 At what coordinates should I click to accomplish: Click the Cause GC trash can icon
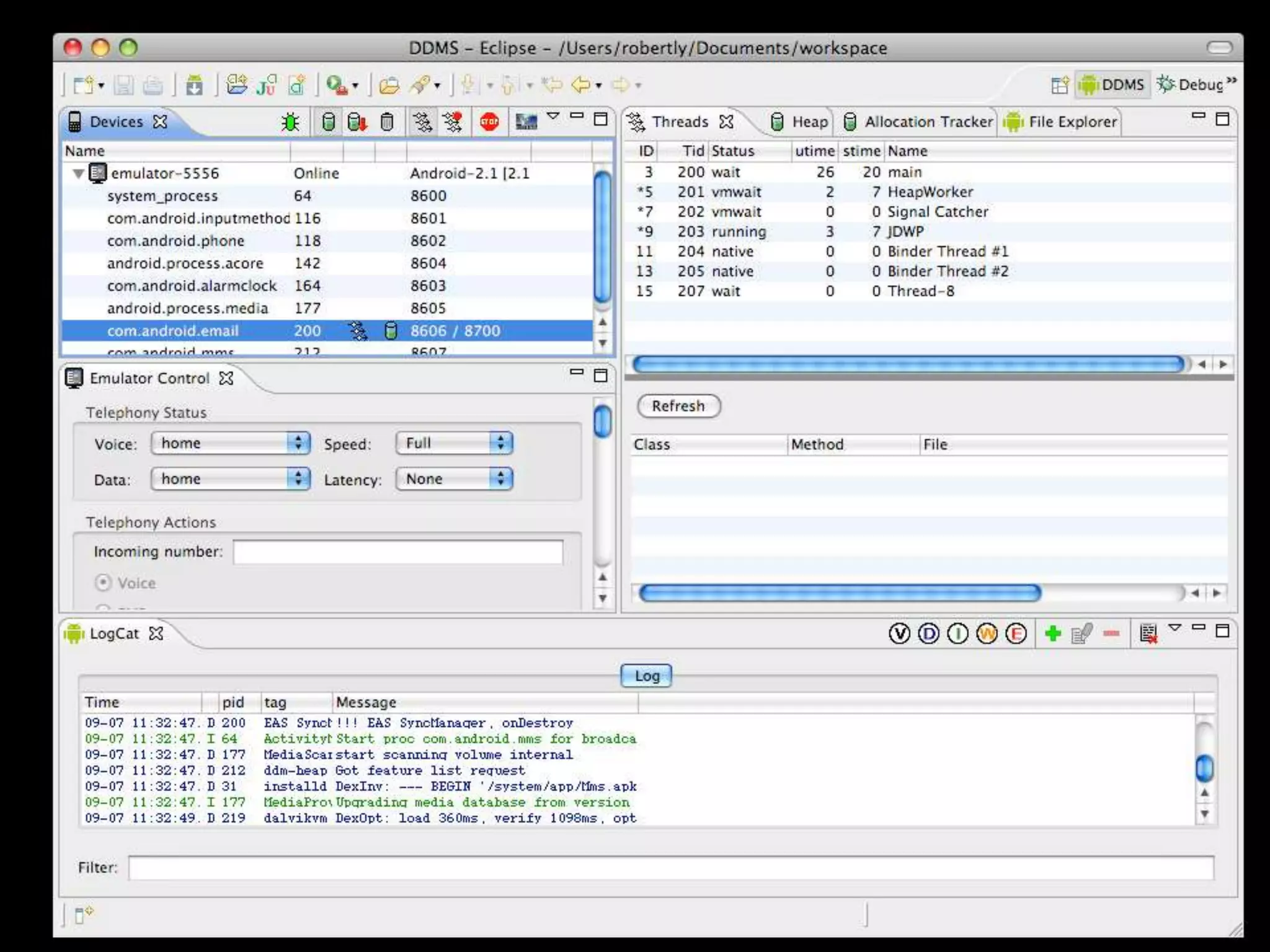(387, 122)
